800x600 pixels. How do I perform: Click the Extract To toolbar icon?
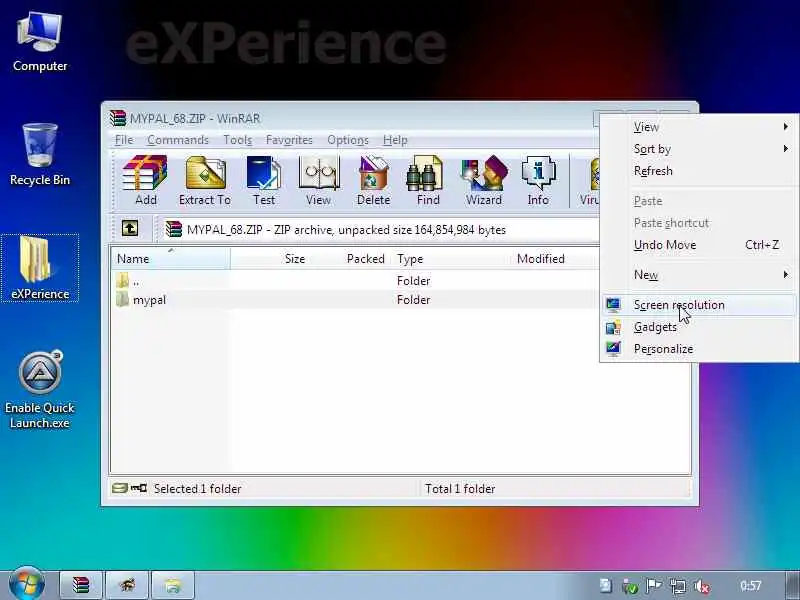tap(205, 181)
